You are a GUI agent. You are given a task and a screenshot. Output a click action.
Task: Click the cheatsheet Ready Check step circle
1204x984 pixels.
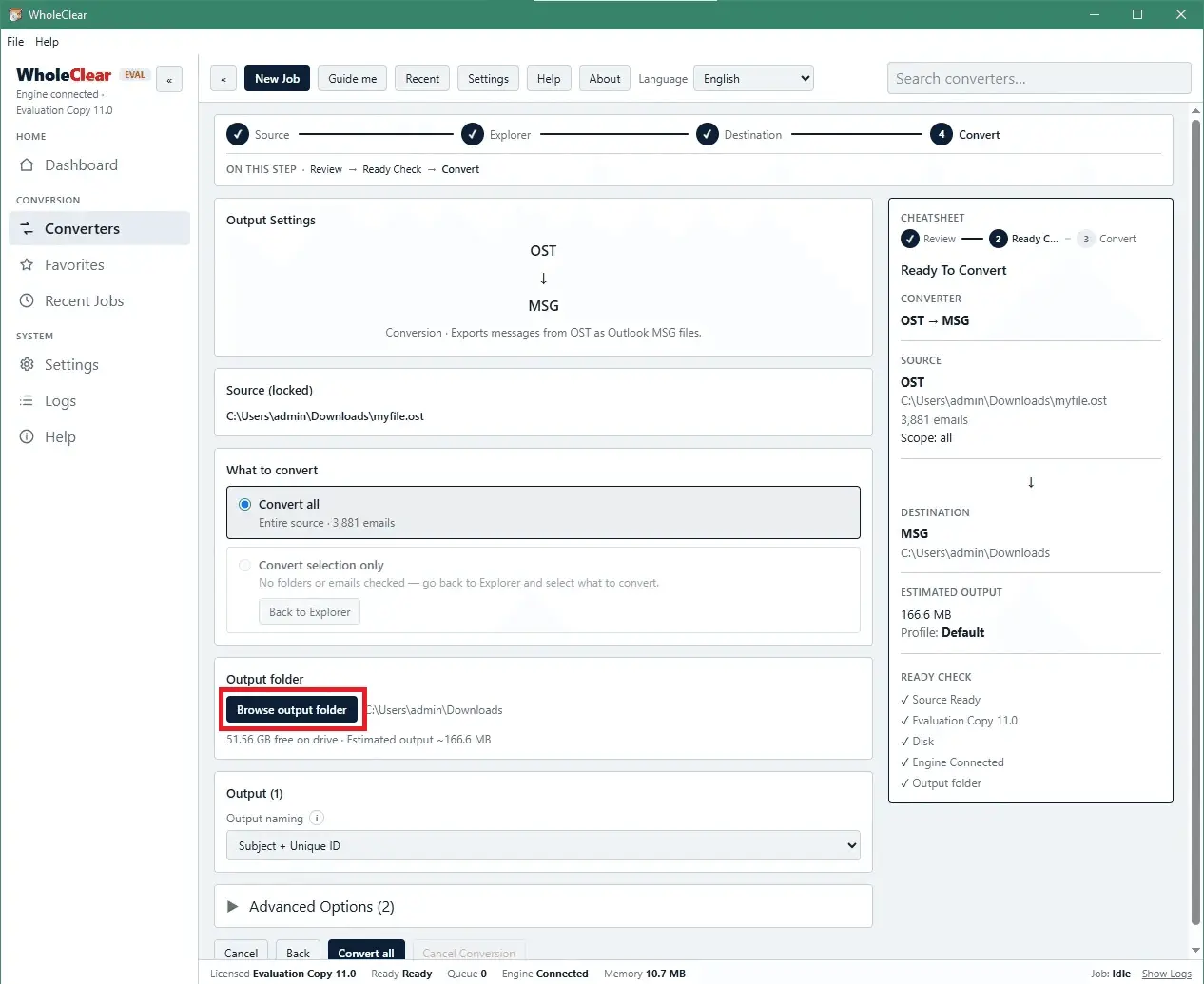pyautogui.click(x=998, y=239)
